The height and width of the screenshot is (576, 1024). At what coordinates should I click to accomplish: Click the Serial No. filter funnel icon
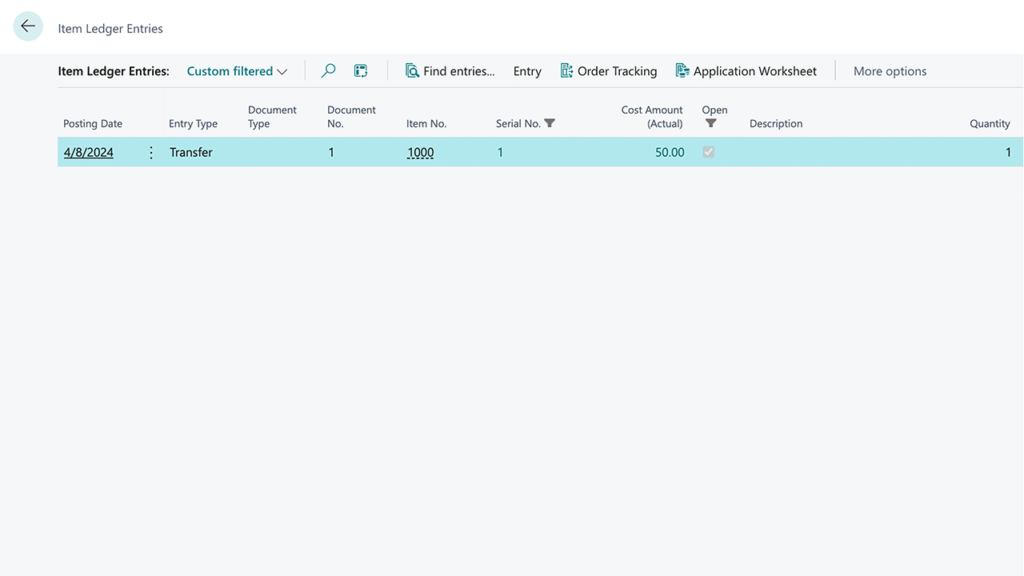(x=550, y=123)
